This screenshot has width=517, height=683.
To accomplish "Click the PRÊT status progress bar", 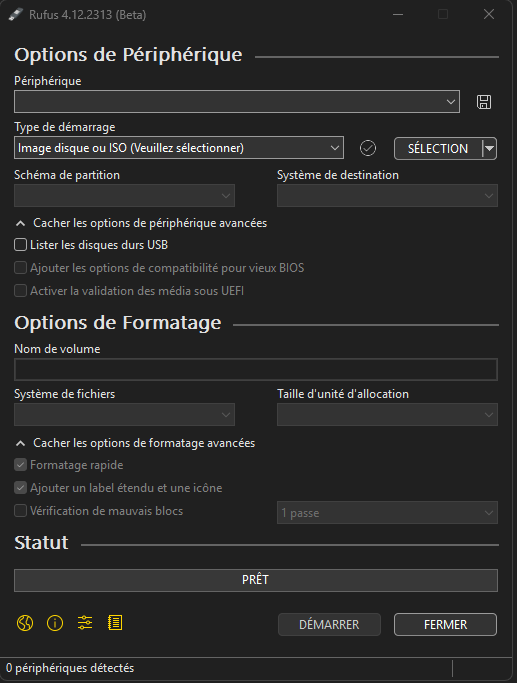I will [256, 580].
